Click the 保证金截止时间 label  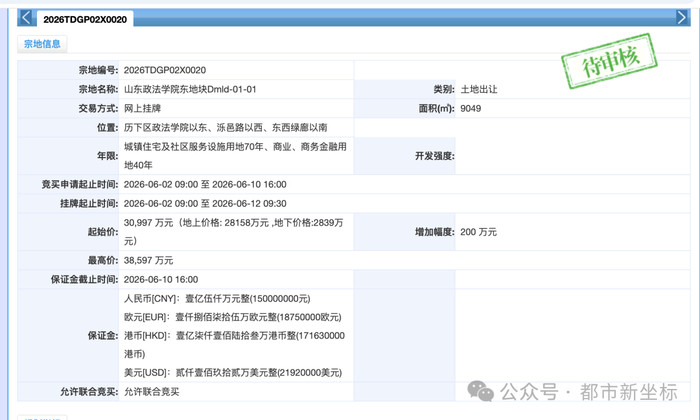[84, 279]
